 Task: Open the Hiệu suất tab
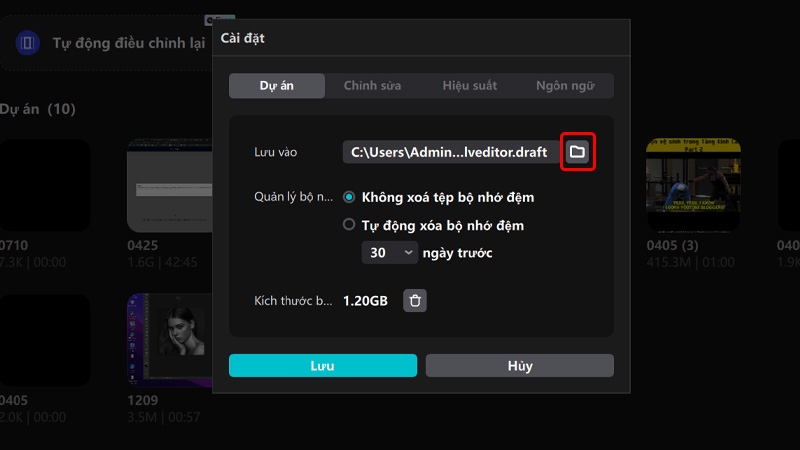click(469, 86)
